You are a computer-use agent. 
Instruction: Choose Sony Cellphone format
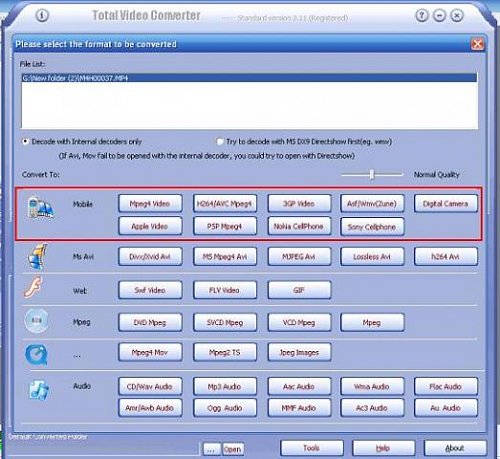click(x=372, y=227)
